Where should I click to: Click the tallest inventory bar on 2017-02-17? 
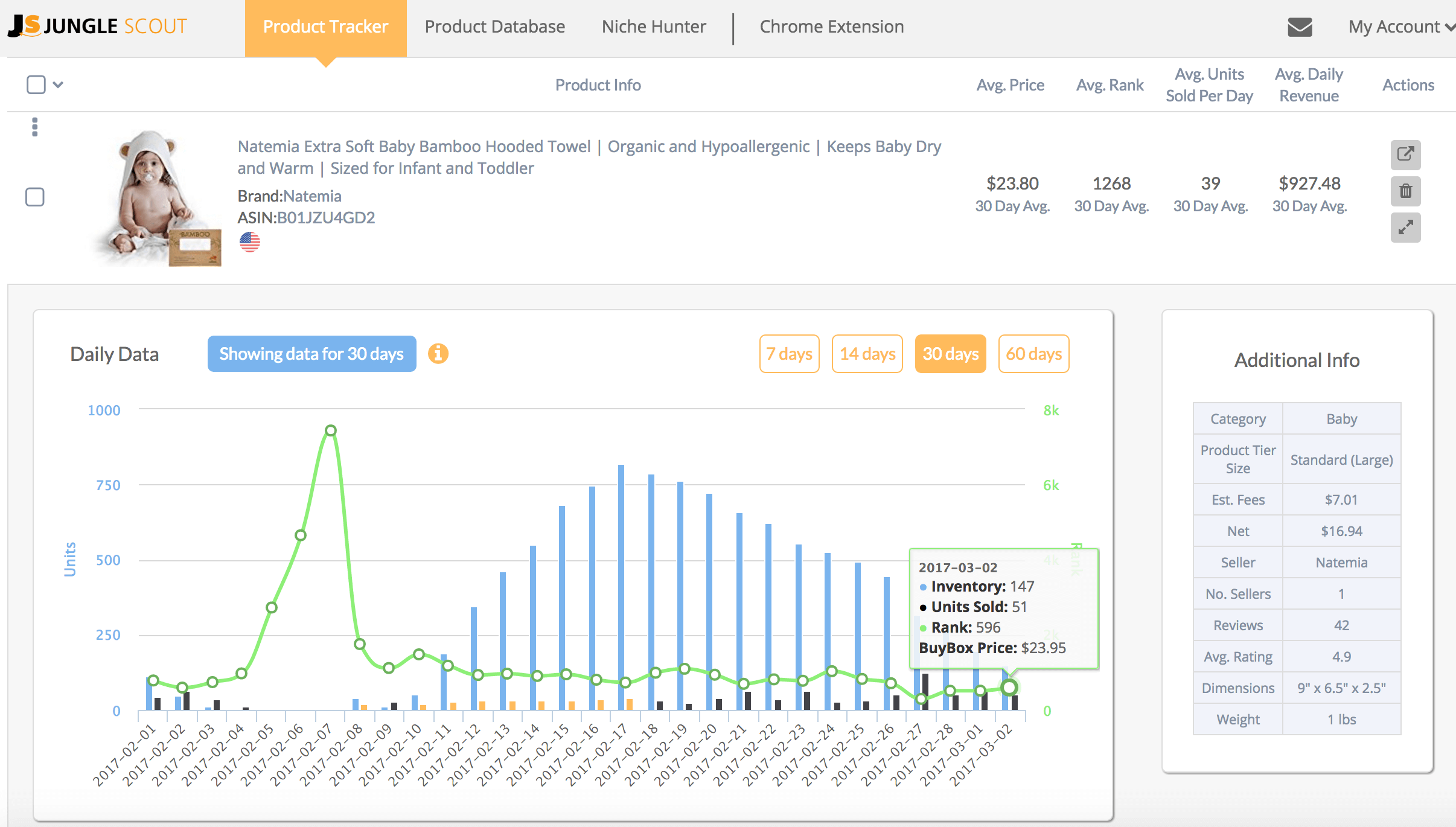[x=621, y=587]
